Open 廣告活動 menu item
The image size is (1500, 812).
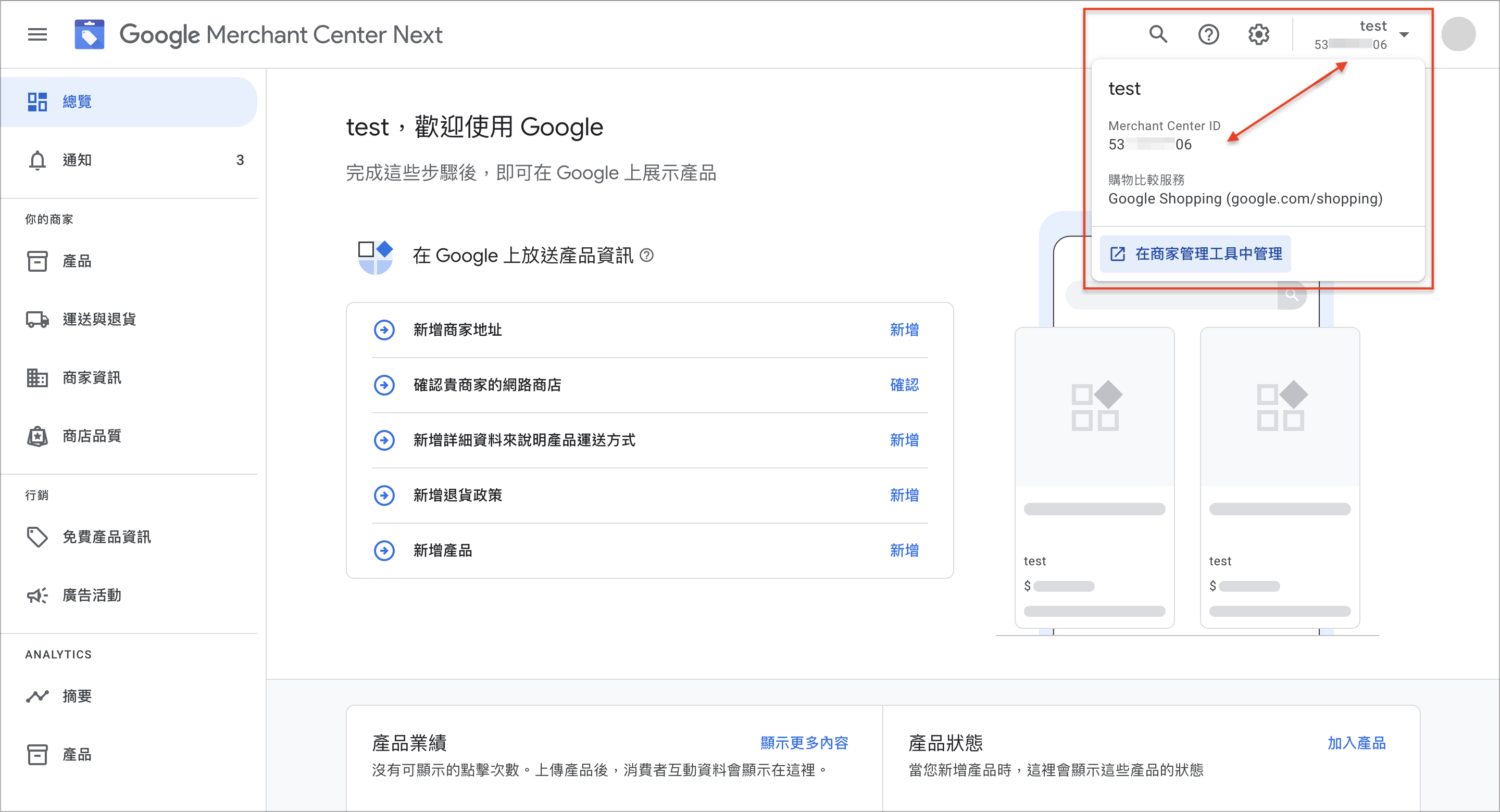129,595
